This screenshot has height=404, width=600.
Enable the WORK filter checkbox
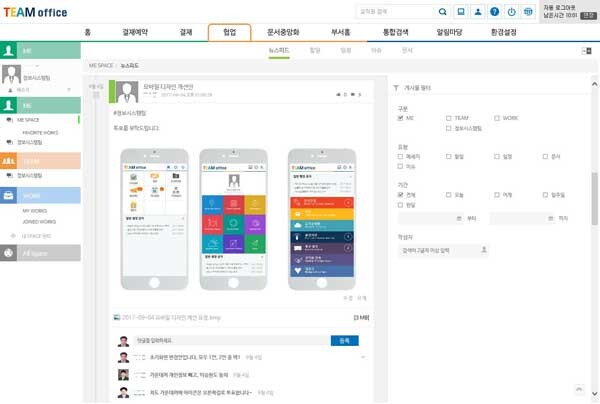pyautogui.click(x=495, y=118)
